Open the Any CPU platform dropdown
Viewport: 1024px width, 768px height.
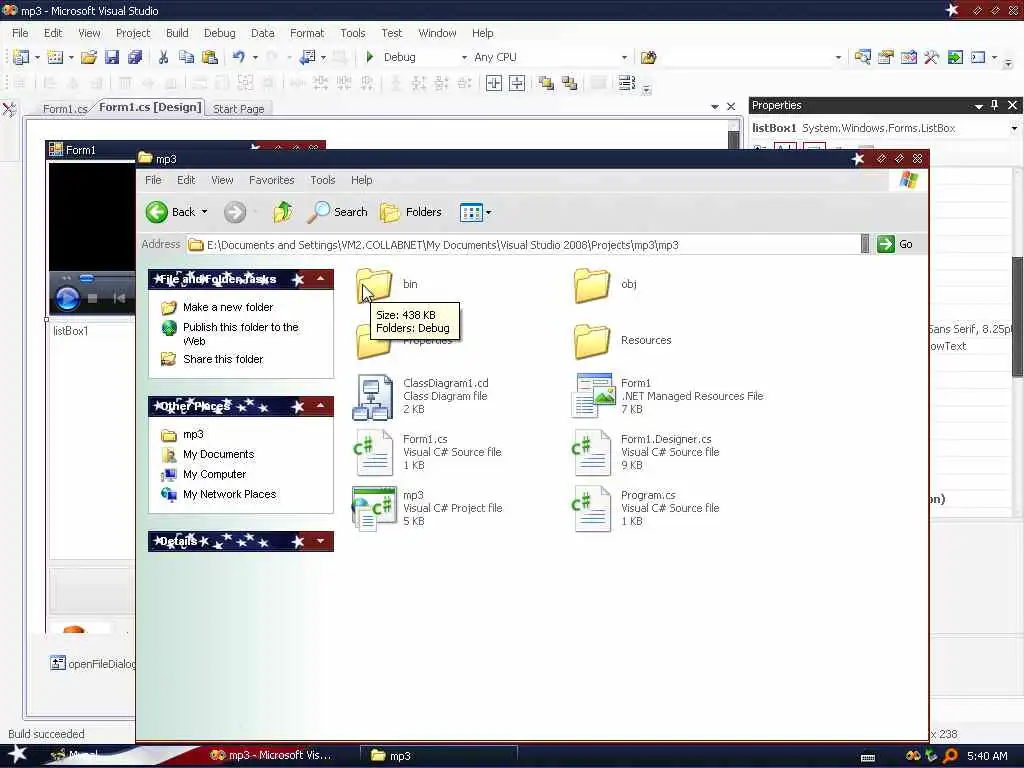(624, 57)
